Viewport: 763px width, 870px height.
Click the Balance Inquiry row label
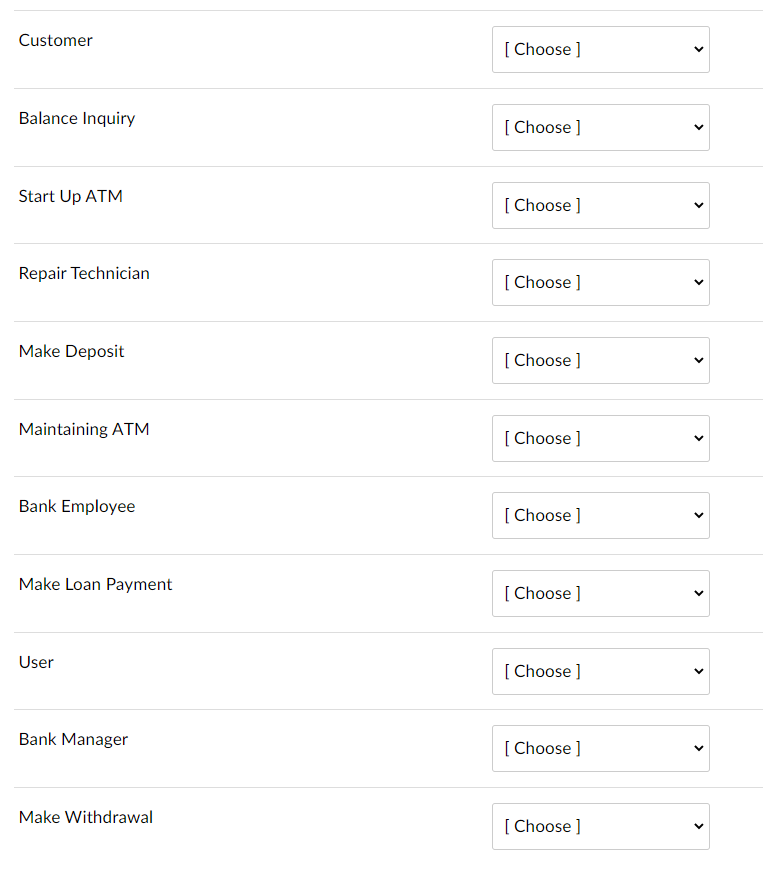(77, 119)
